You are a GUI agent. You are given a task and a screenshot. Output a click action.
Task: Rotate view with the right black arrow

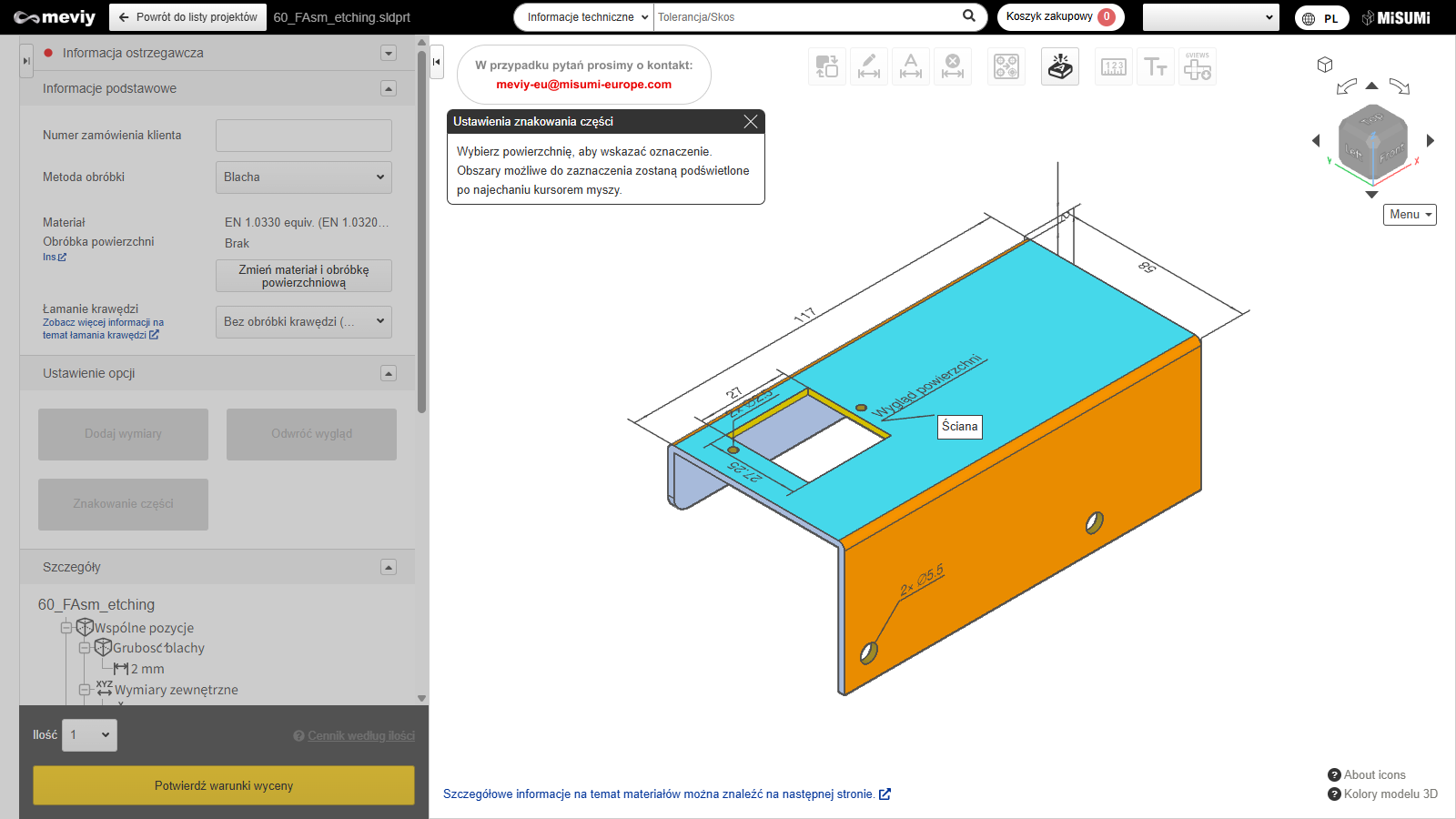tap(1431, 140)
